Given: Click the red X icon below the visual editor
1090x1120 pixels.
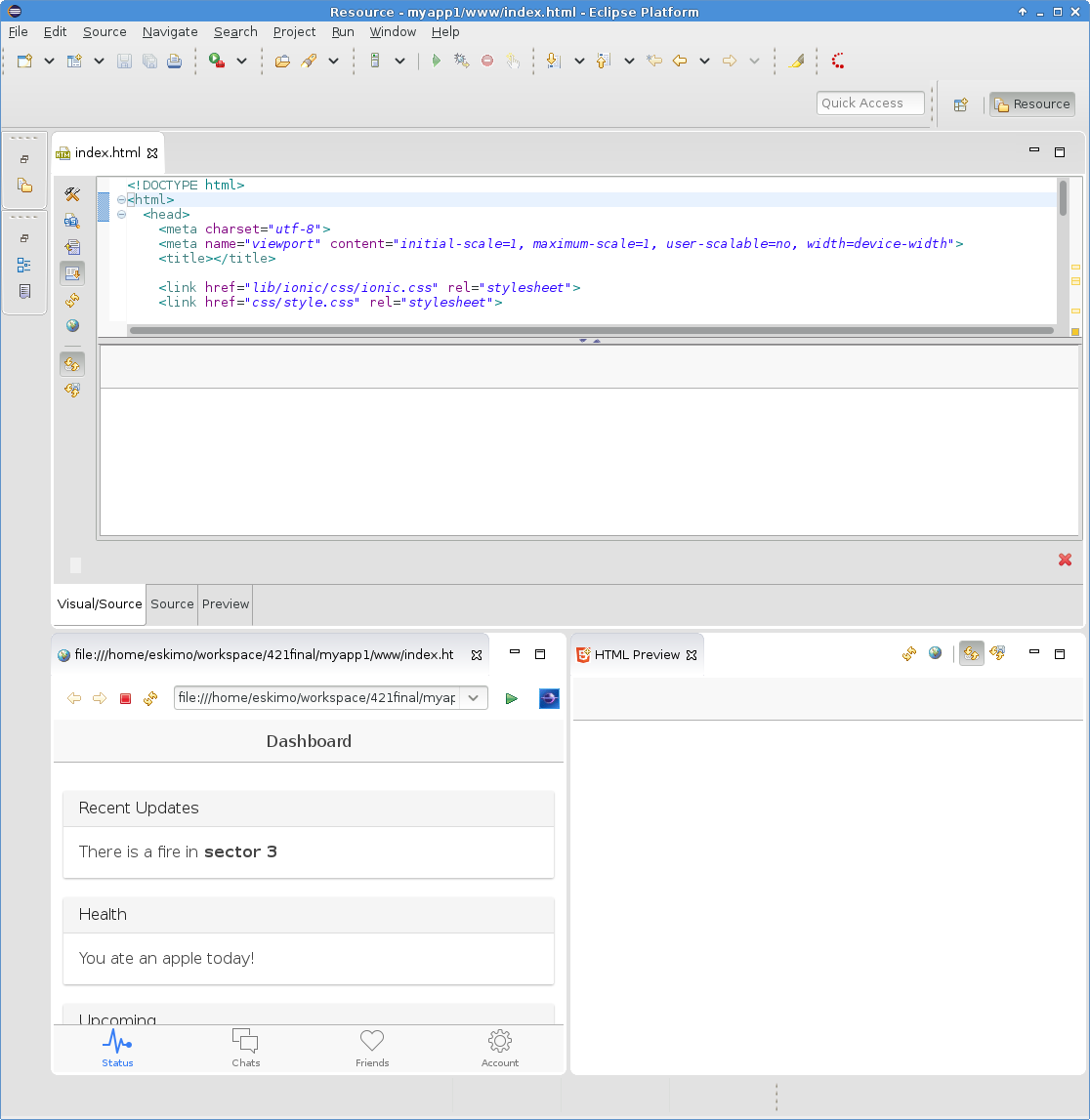Looking at the screenshot, I should click(1065, 560).
